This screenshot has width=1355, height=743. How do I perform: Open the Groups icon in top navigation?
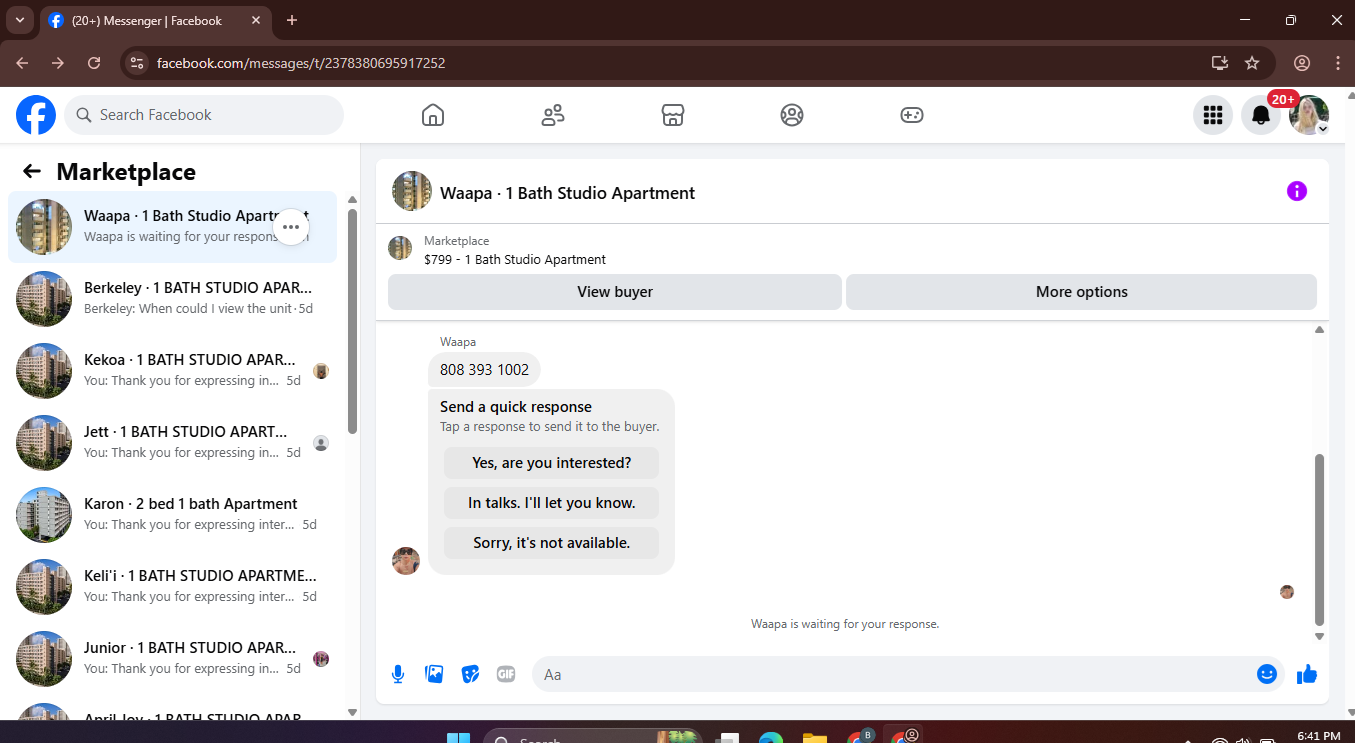pos(792,115)
